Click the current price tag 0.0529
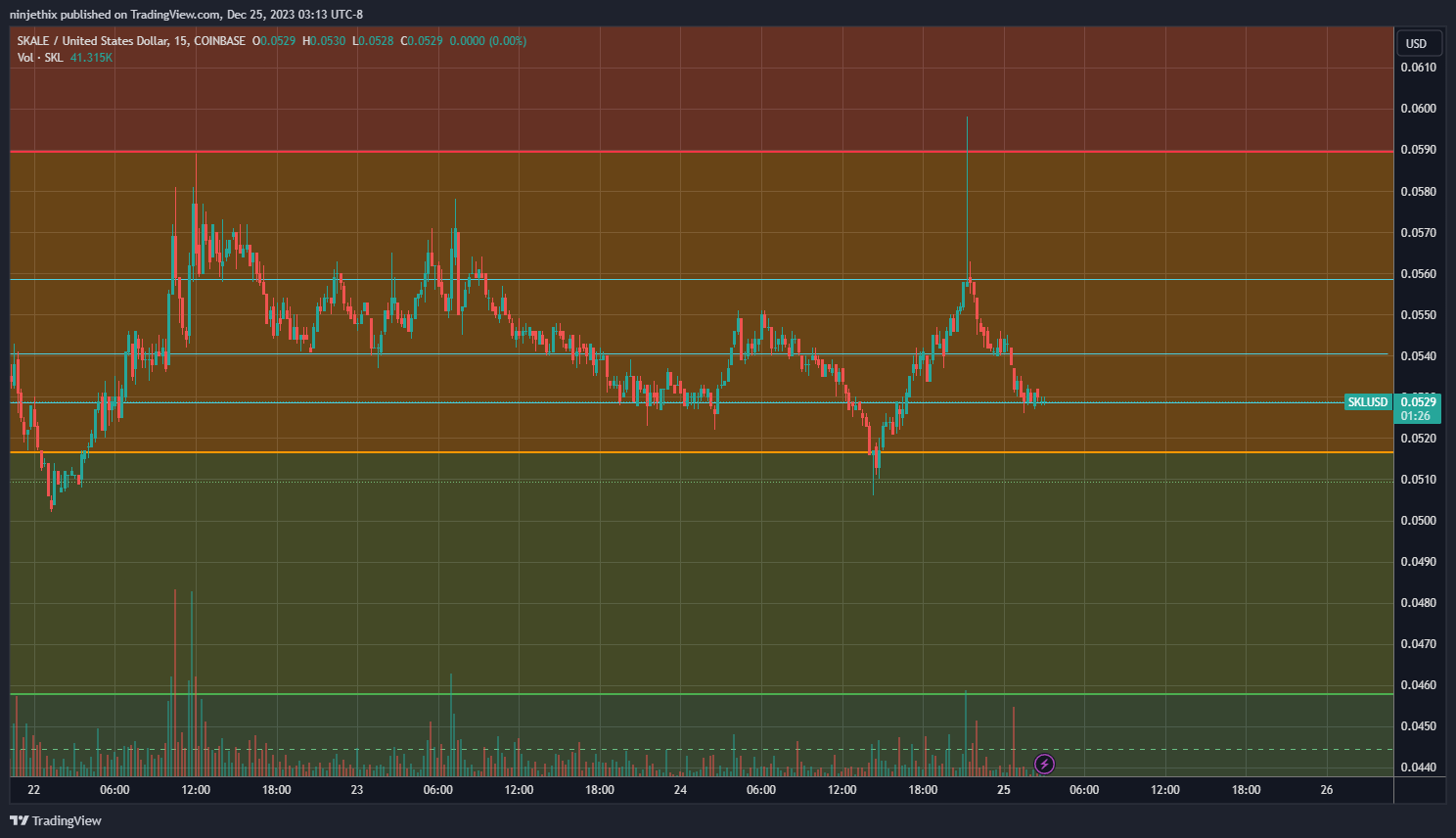The width and height of the screenshot is (1456, 838). point(1418,402)
